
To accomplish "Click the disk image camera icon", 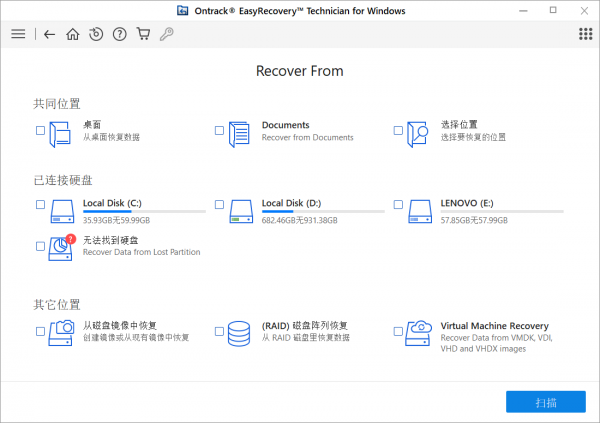I will pyautogui.click(x=61, y=333).
